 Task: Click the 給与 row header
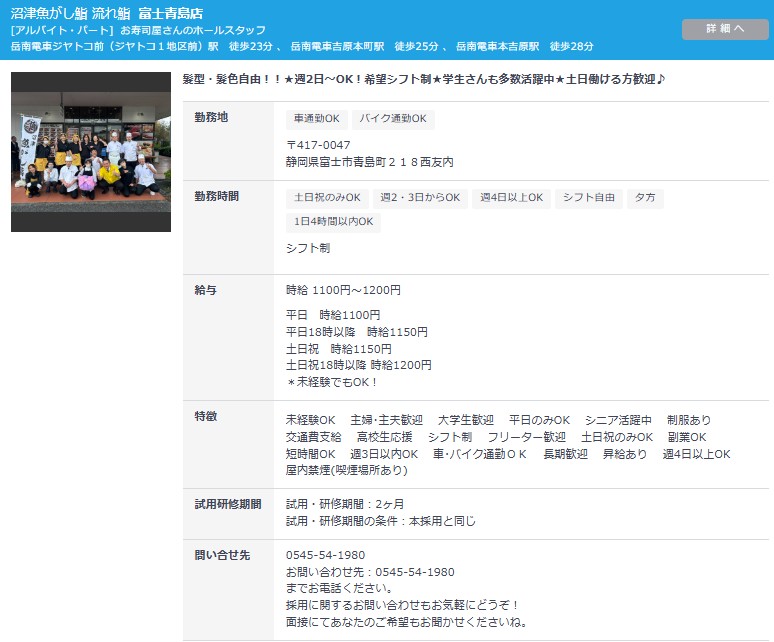tap(205, 290)
